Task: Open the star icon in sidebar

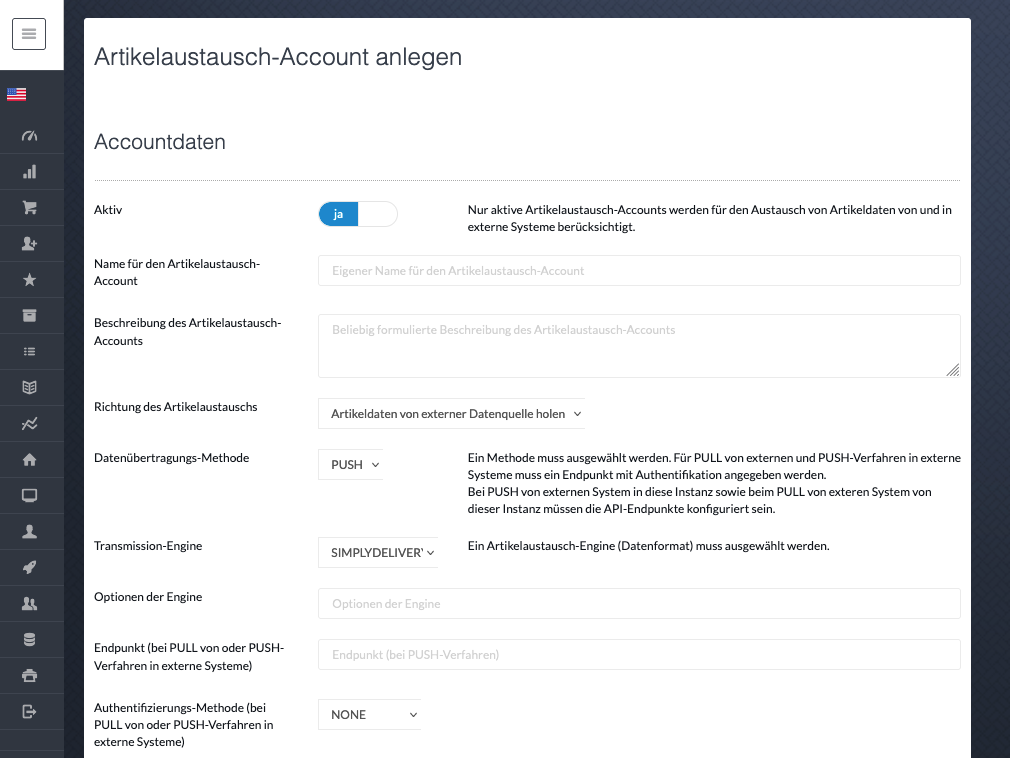Action: (30, 280)
